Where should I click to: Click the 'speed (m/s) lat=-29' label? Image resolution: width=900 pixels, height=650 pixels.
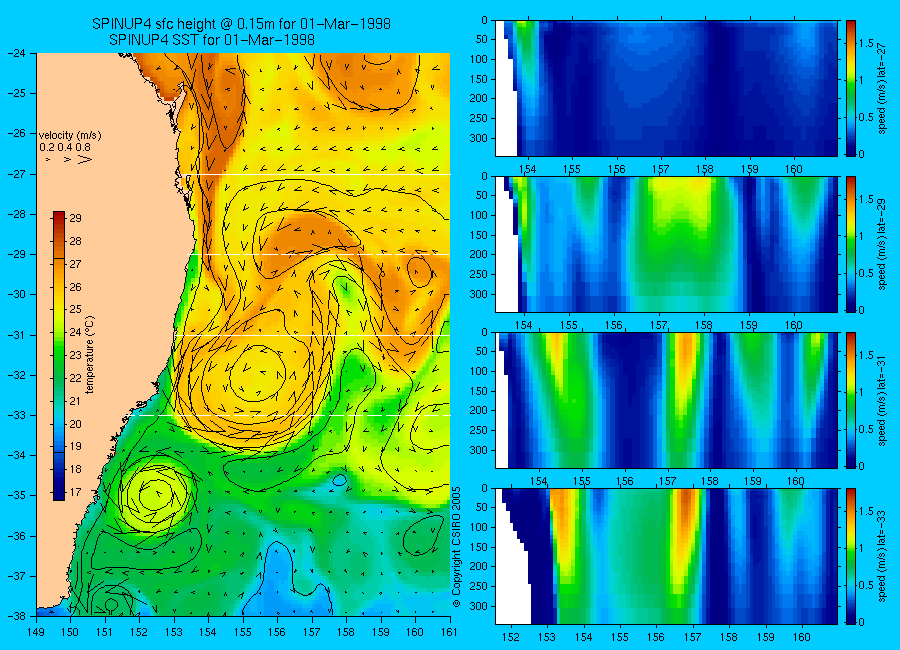pos(882,244)
